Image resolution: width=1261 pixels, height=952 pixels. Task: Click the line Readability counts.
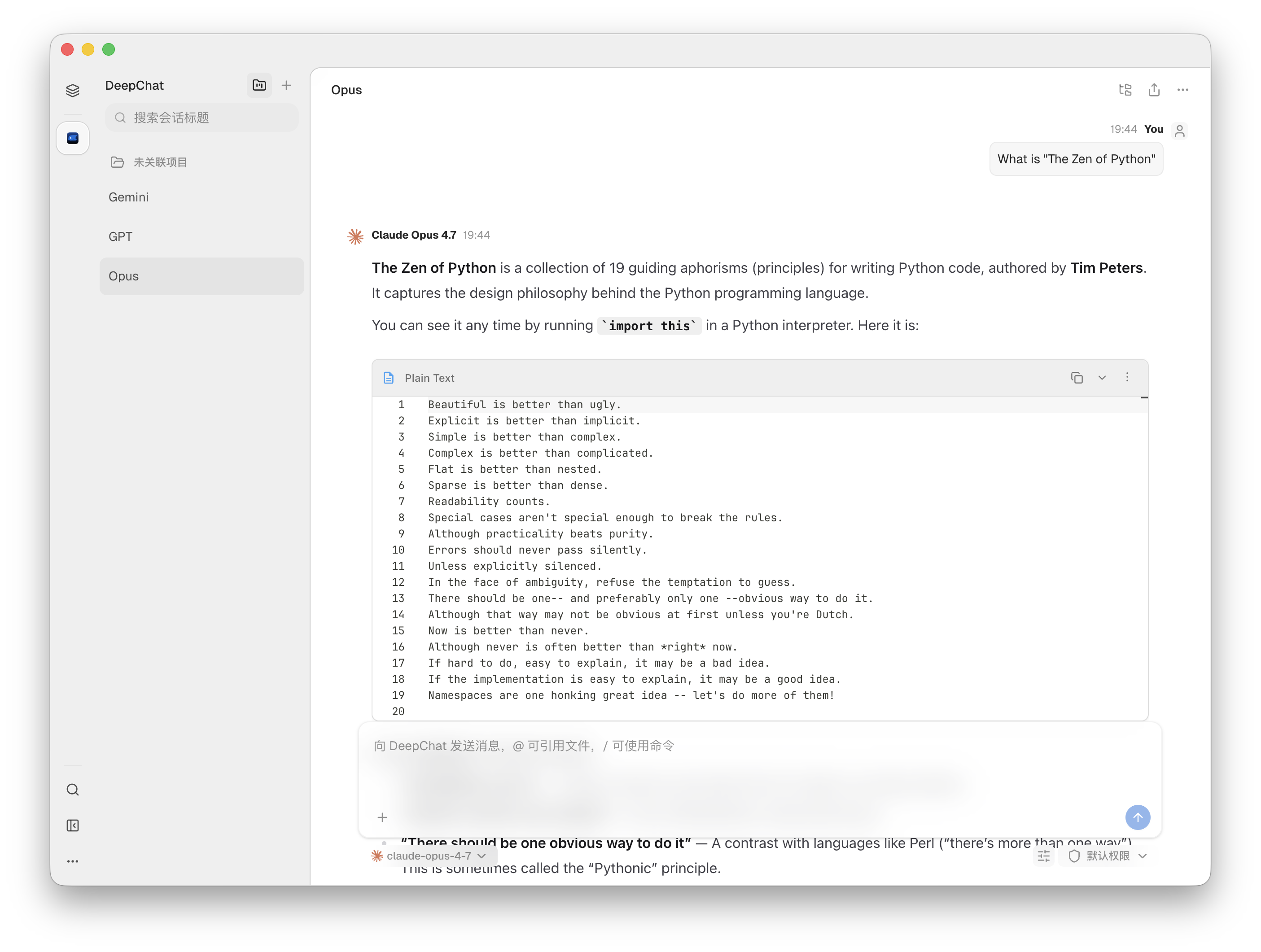click(489, 502)
